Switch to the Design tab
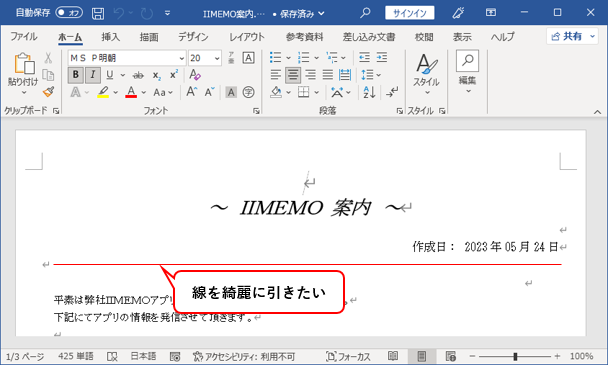 point(193,37)
